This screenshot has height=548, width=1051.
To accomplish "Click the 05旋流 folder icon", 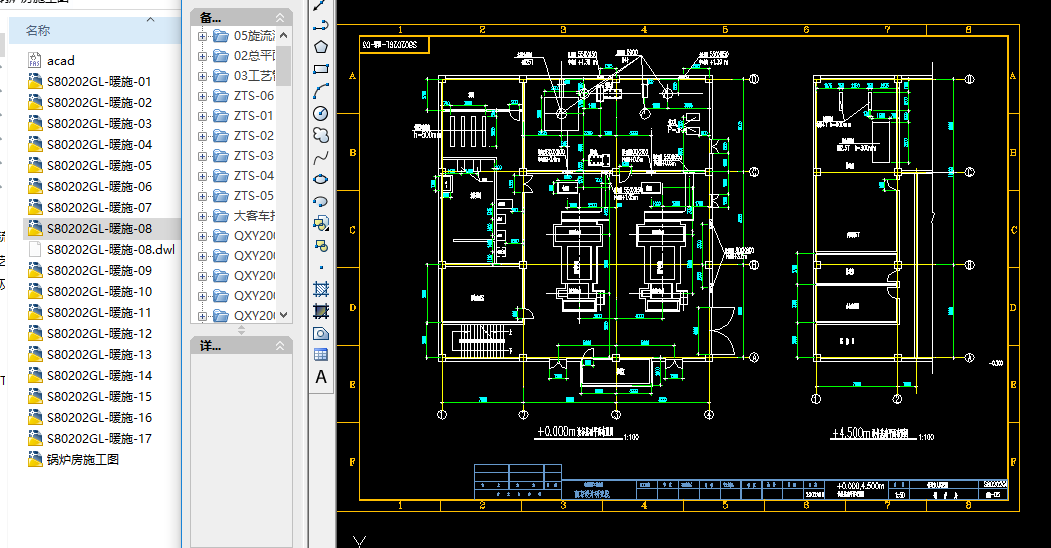I will [x=221, y=36].
